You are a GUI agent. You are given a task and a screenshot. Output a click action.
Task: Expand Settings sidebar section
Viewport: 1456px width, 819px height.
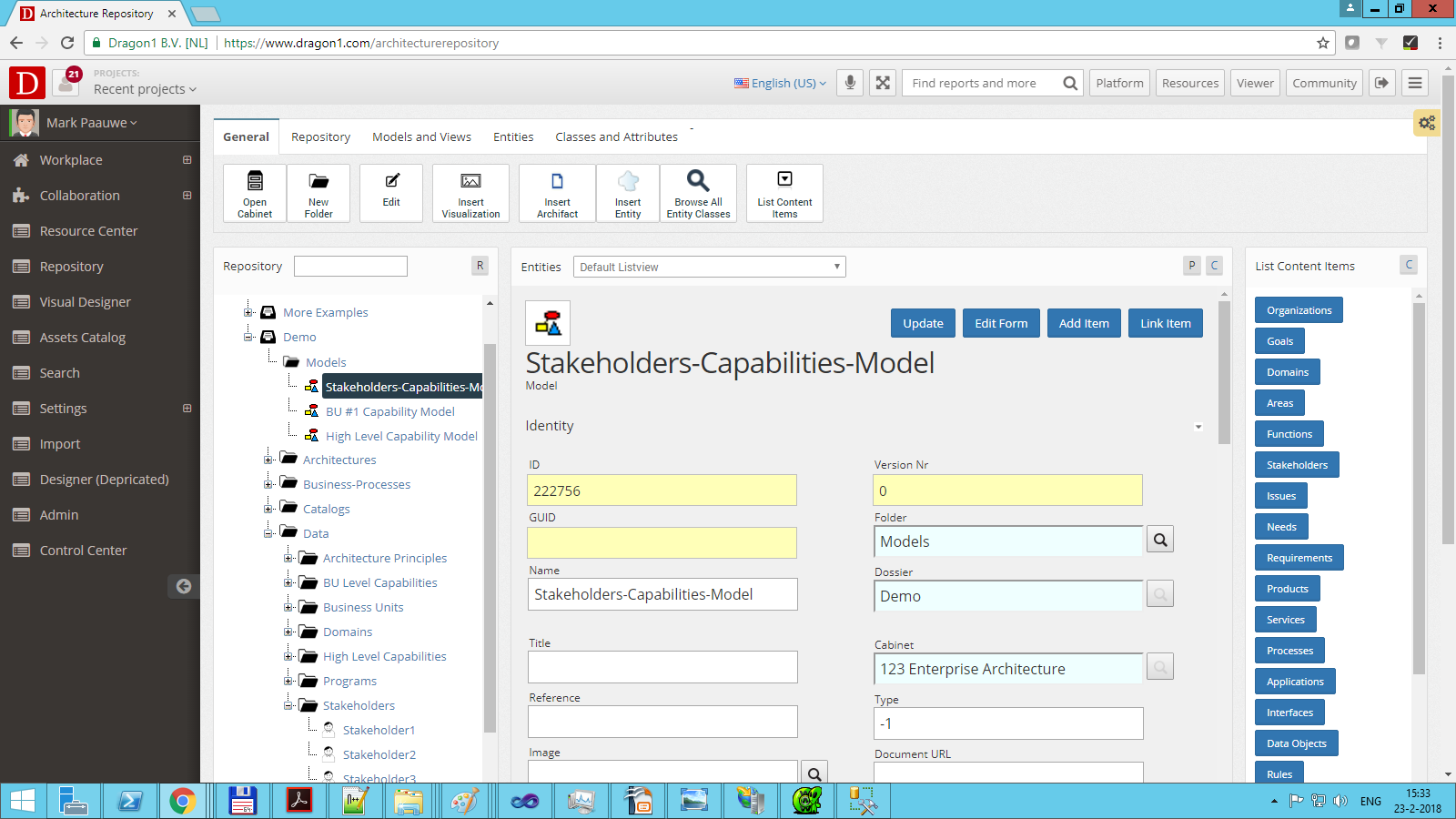187,409
